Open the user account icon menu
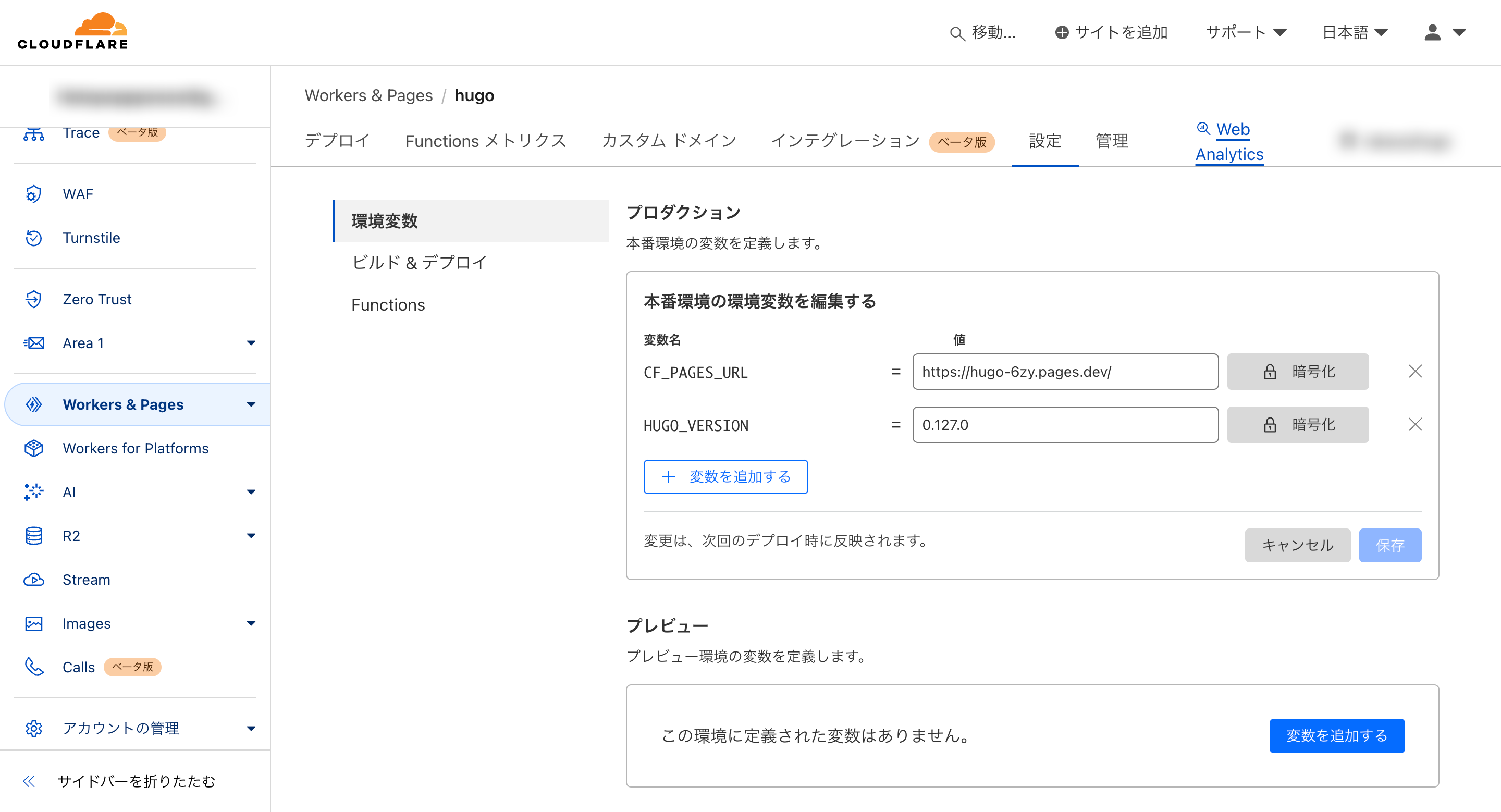 [1432, 33]
